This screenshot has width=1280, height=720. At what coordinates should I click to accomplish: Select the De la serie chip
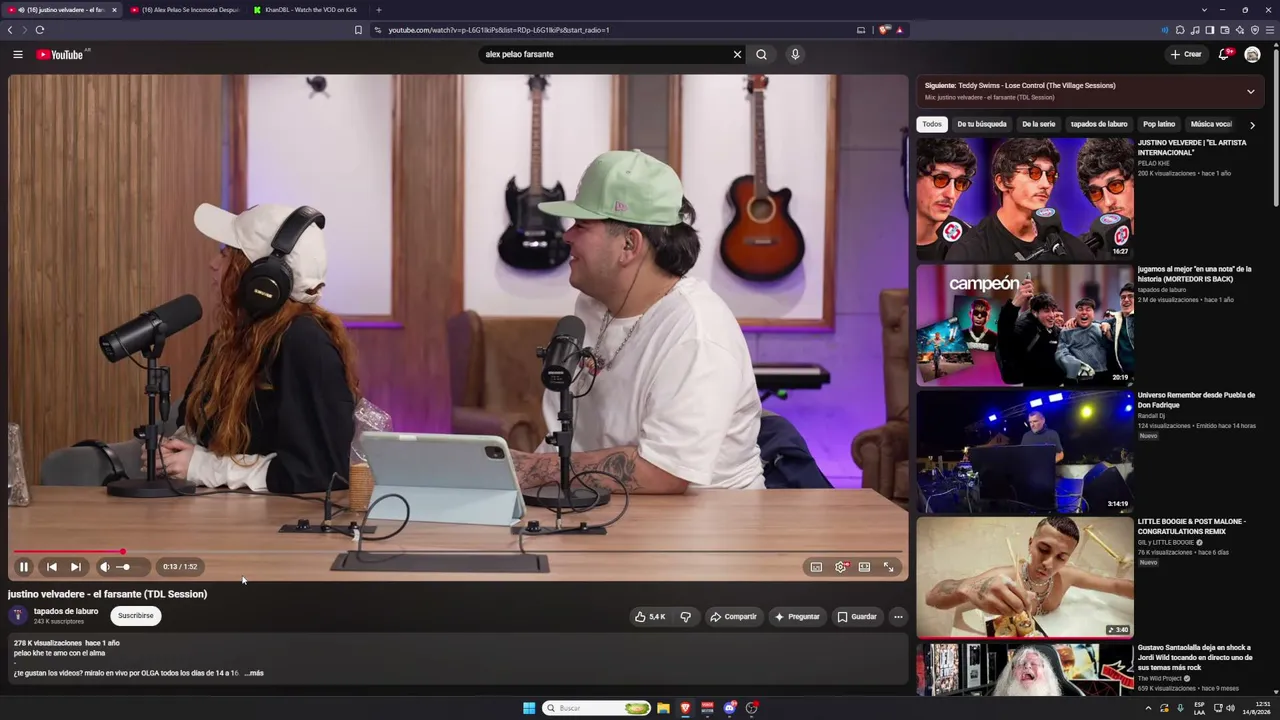(1038, 124)
